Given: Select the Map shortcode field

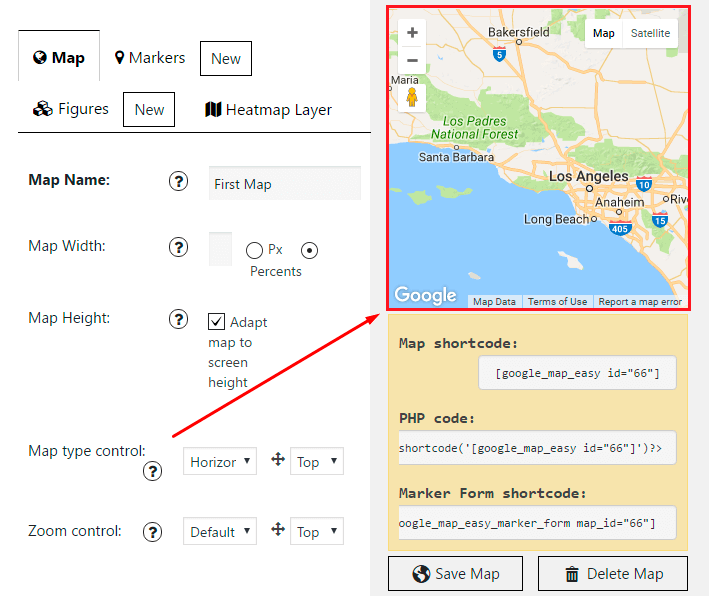Looking at the screenshot, I should click(x=577, y=373).
